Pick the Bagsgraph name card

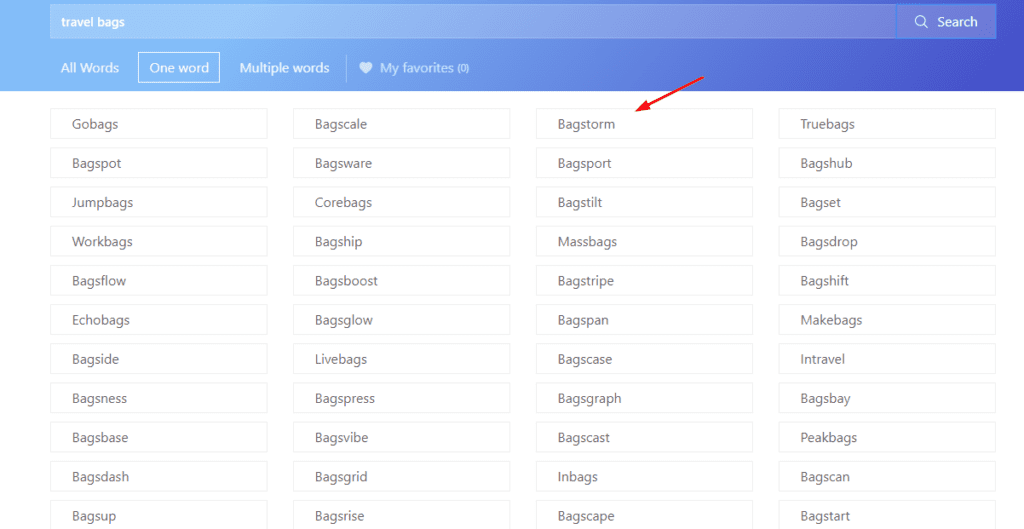coord(645,398)
